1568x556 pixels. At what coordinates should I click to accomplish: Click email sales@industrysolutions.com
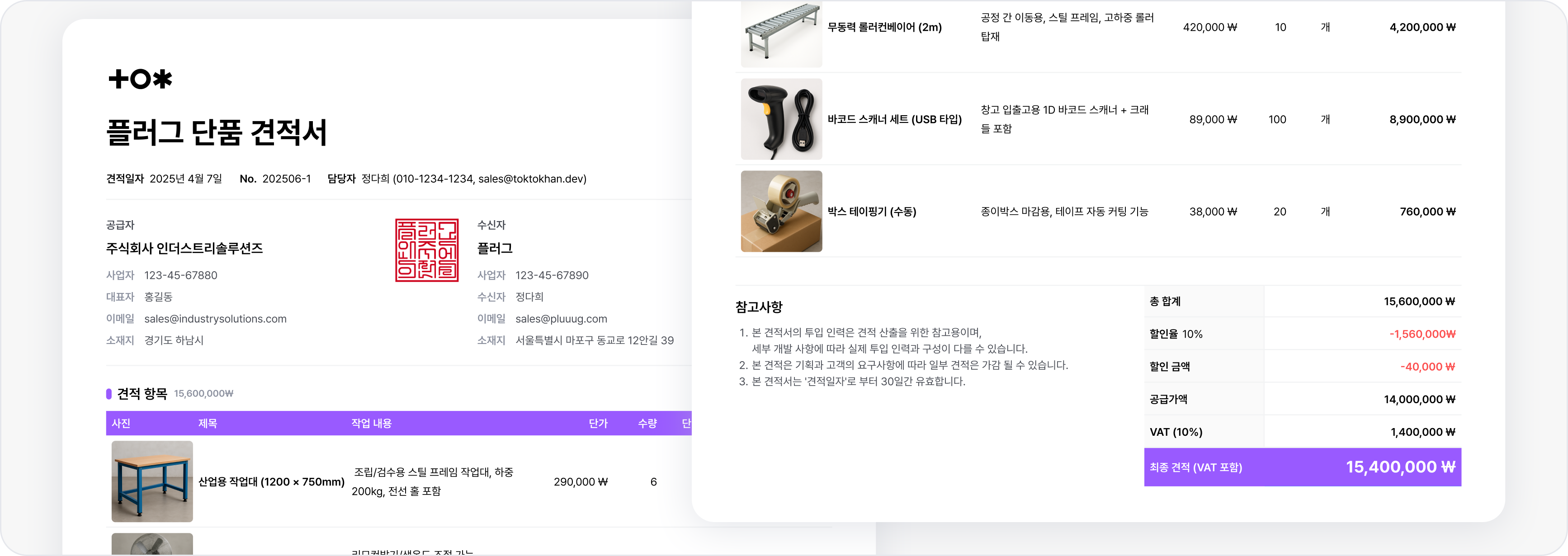[x=216, y=319]
